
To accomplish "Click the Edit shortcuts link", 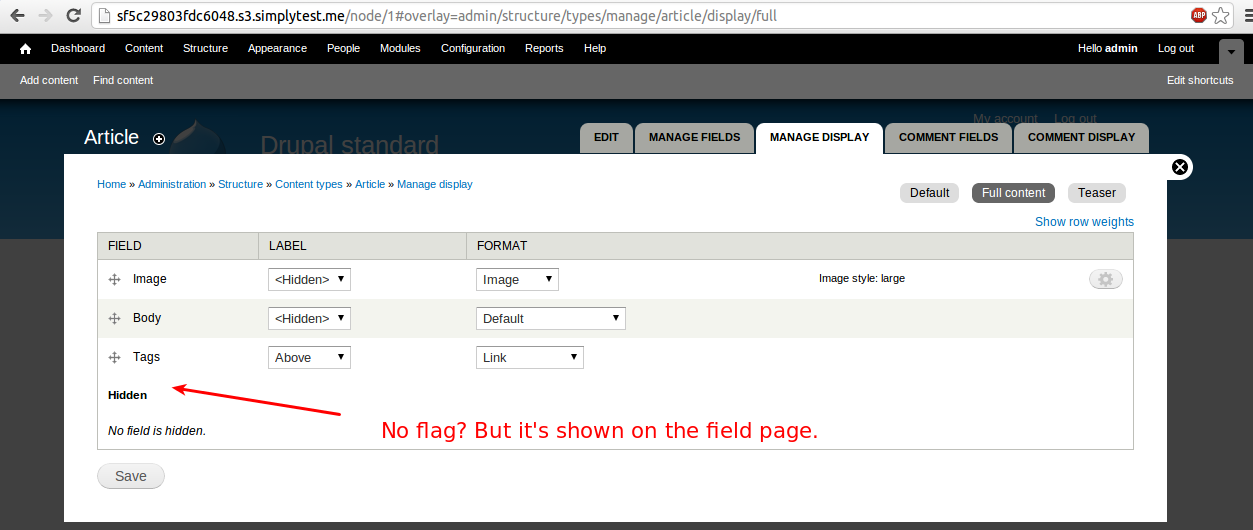I will 1200,80.
